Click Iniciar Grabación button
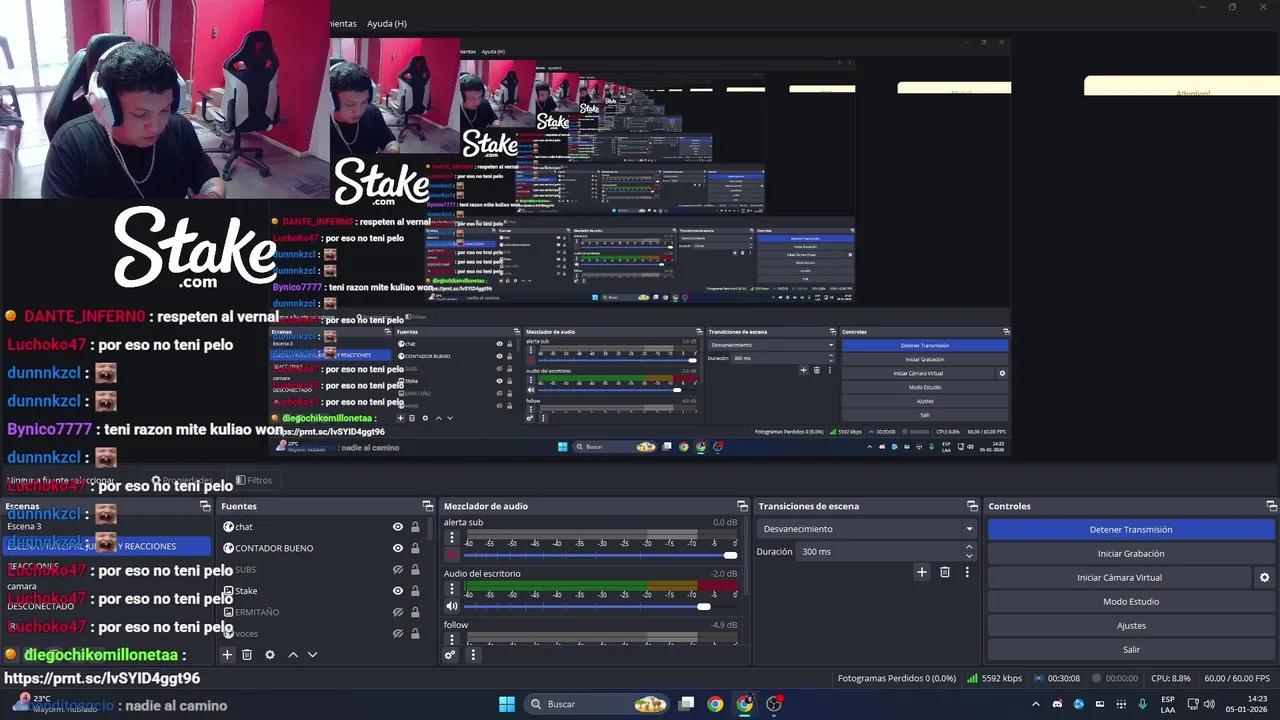Image resolution: width=1280 pixels, height=720 pixels. point(1131,553)
